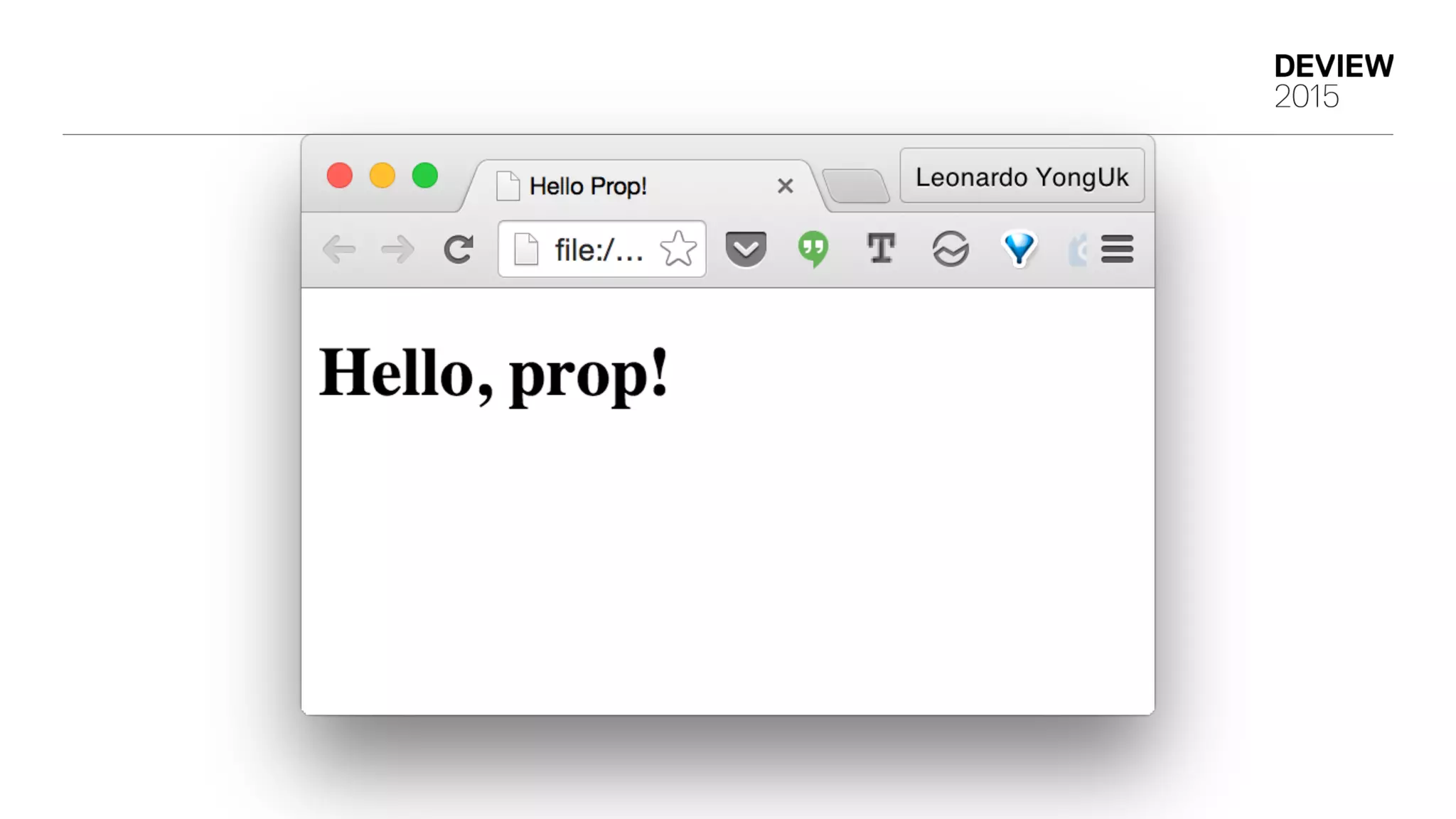Image resolution: width=1456 pixels, height=819 pixels.
Task: Bookmark this page with the star icon
Action: 678,249
